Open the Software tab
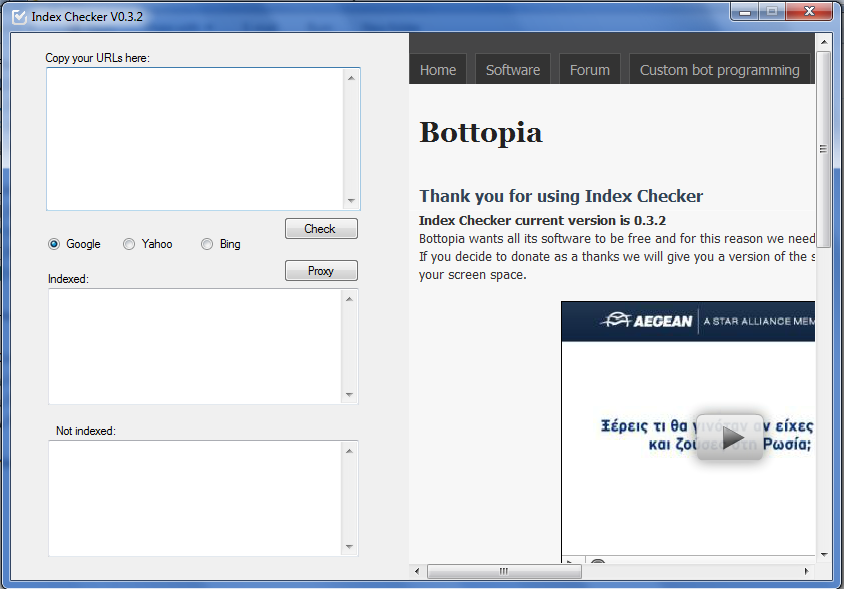844x589 pixels. 513,69
